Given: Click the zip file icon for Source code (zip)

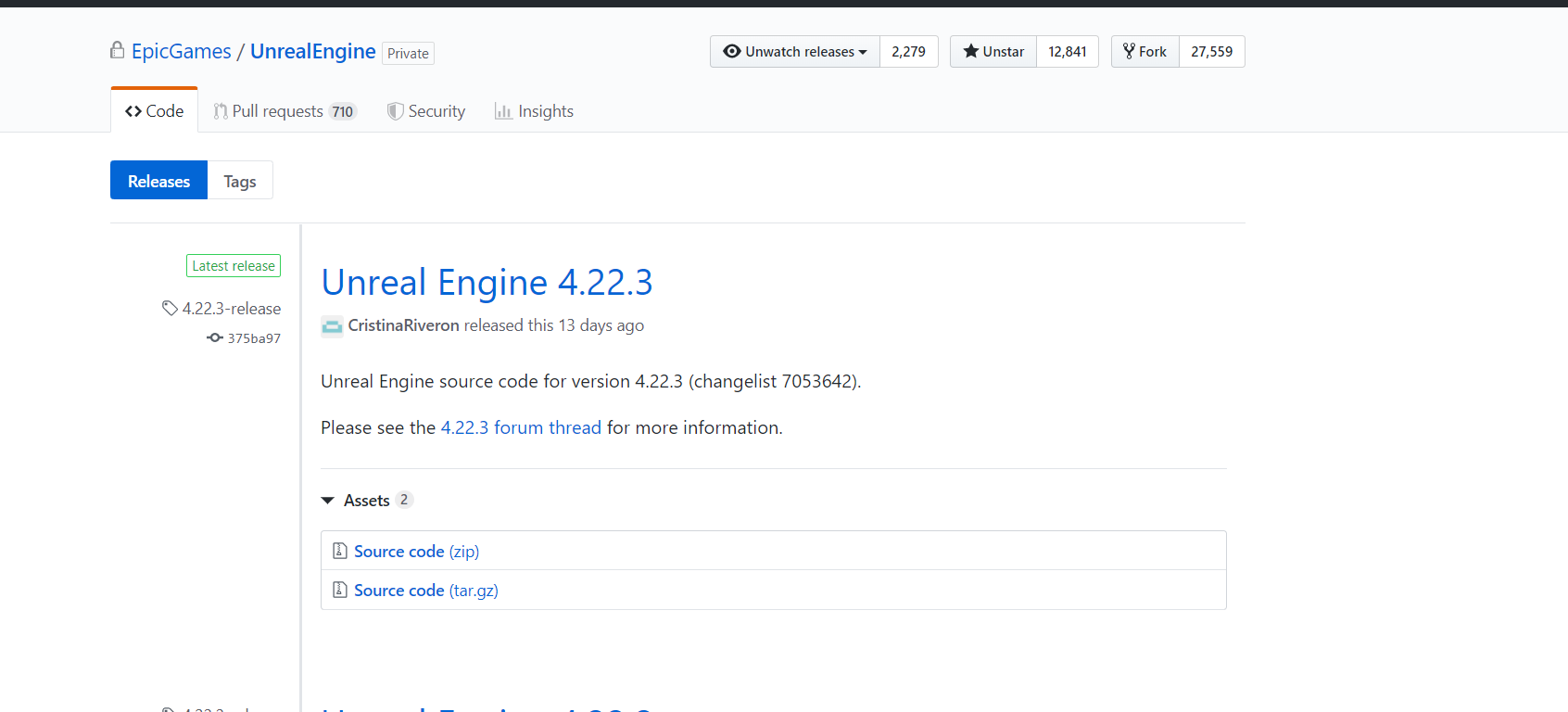Looking at the screenshot, I should 340,551.
